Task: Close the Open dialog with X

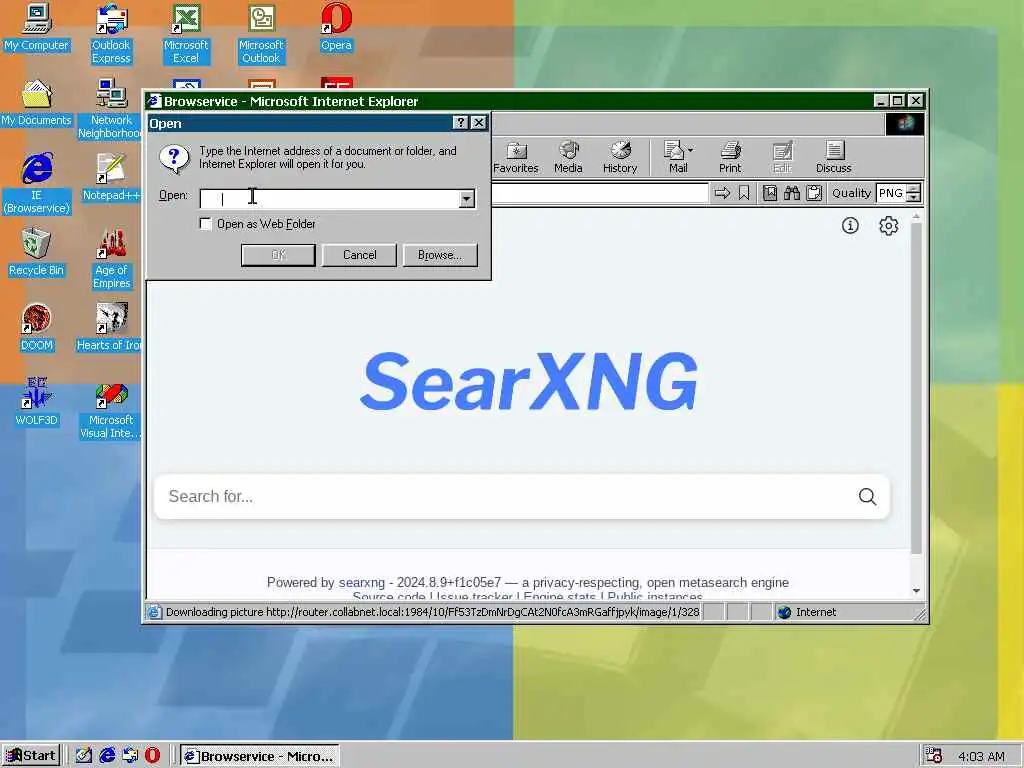Action: tap(479, 123)
